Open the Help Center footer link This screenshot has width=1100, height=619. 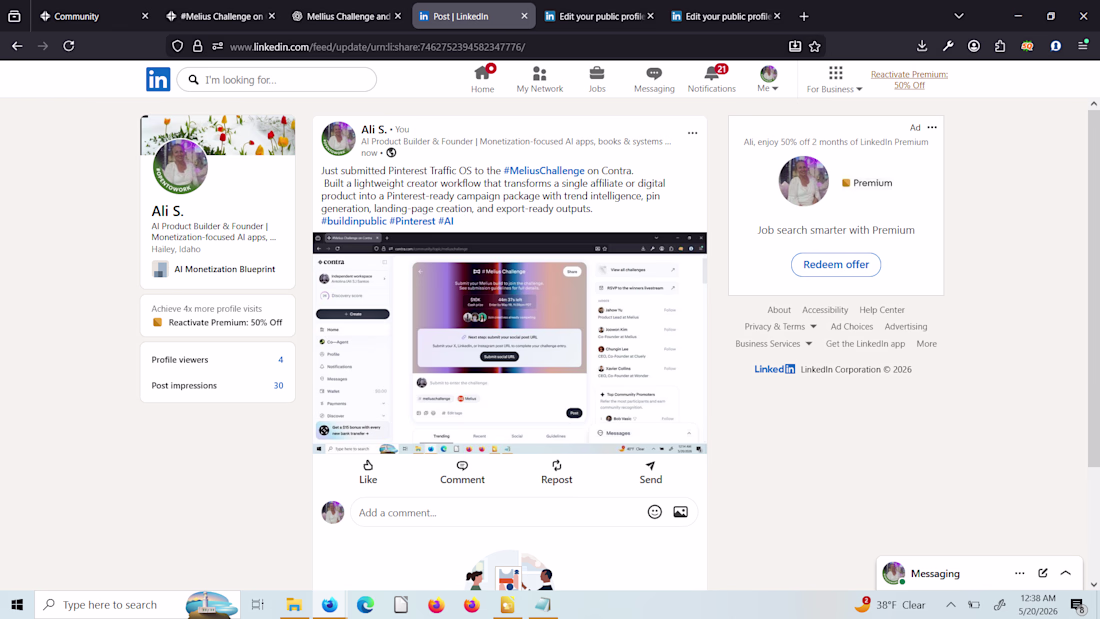(882, 310)
